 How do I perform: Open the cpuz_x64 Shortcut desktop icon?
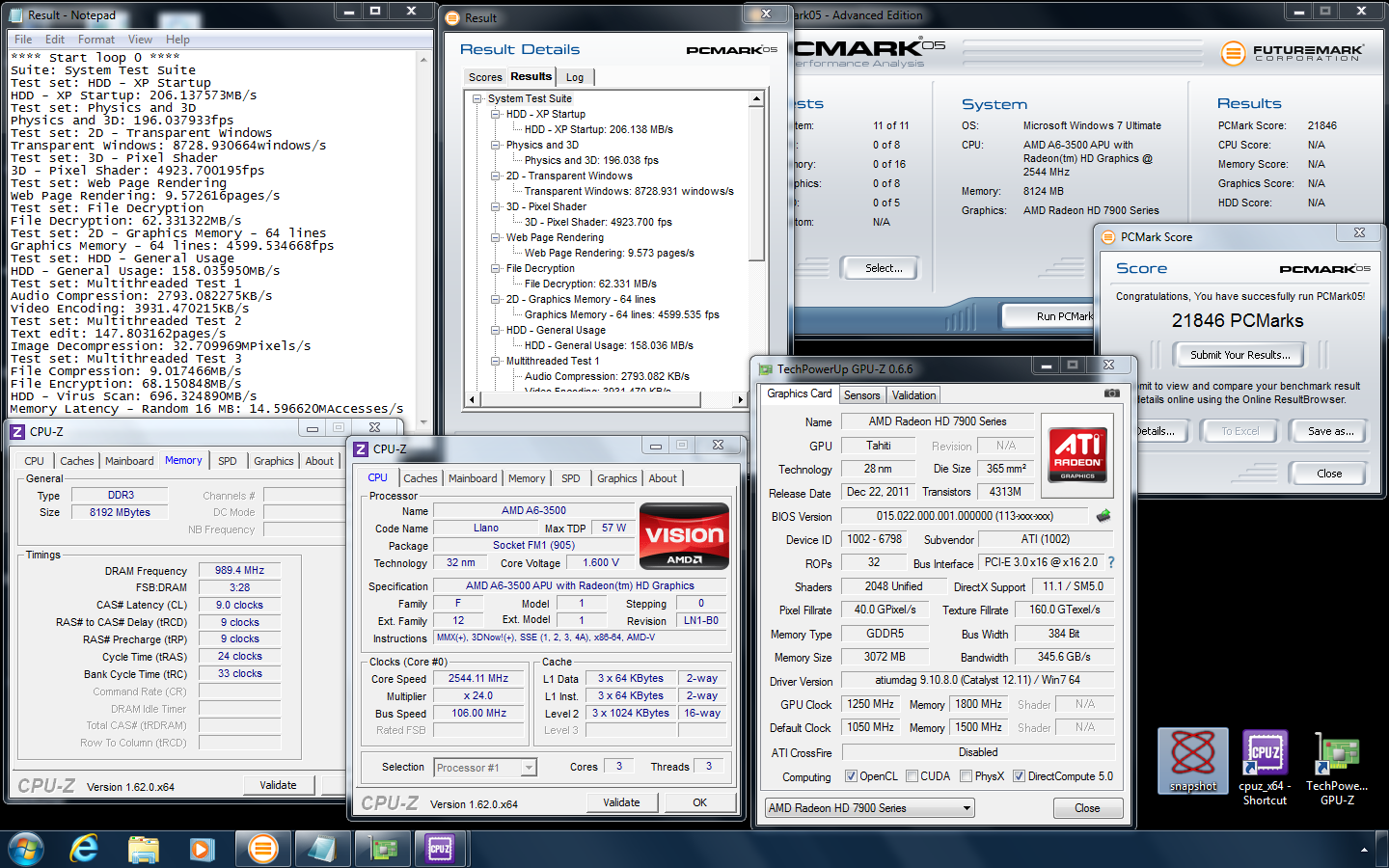(1265, 768)
